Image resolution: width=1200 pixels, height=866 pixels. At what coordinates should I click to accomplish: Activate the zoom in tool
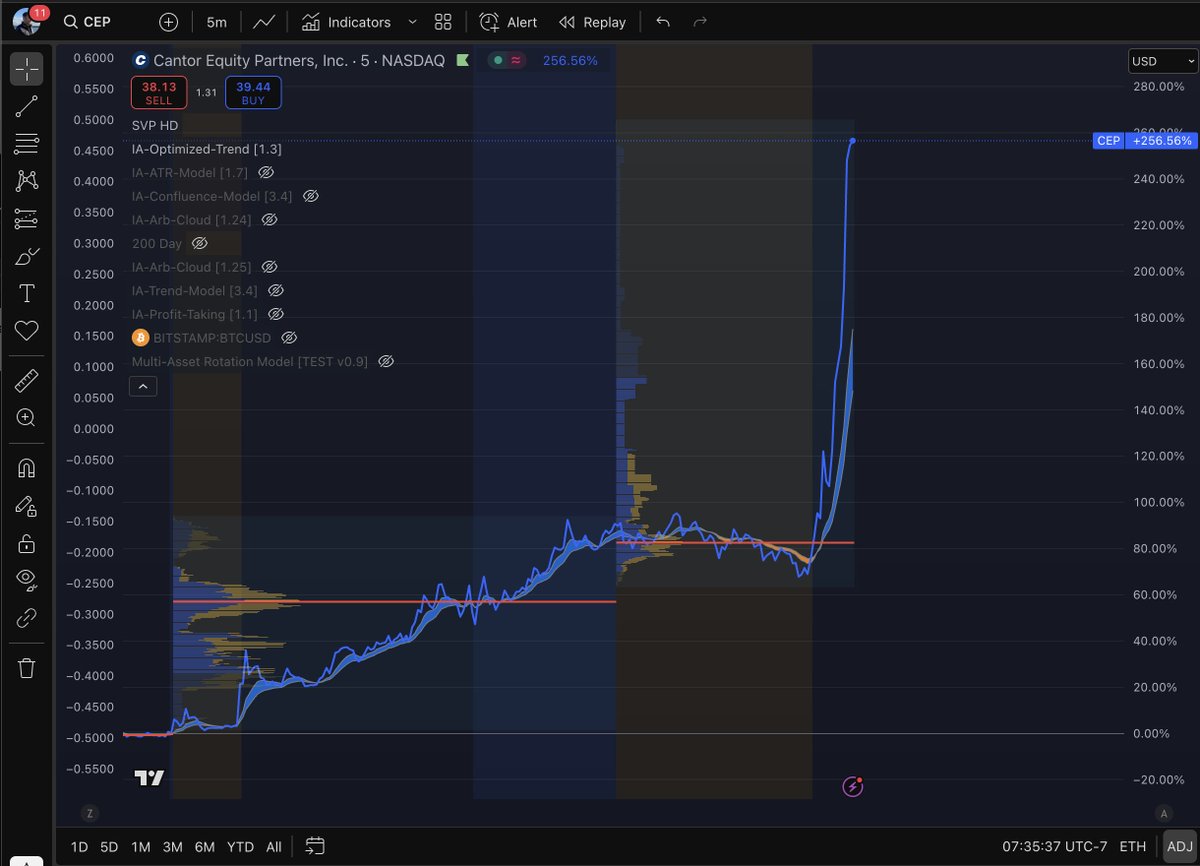tap(27, 418)
